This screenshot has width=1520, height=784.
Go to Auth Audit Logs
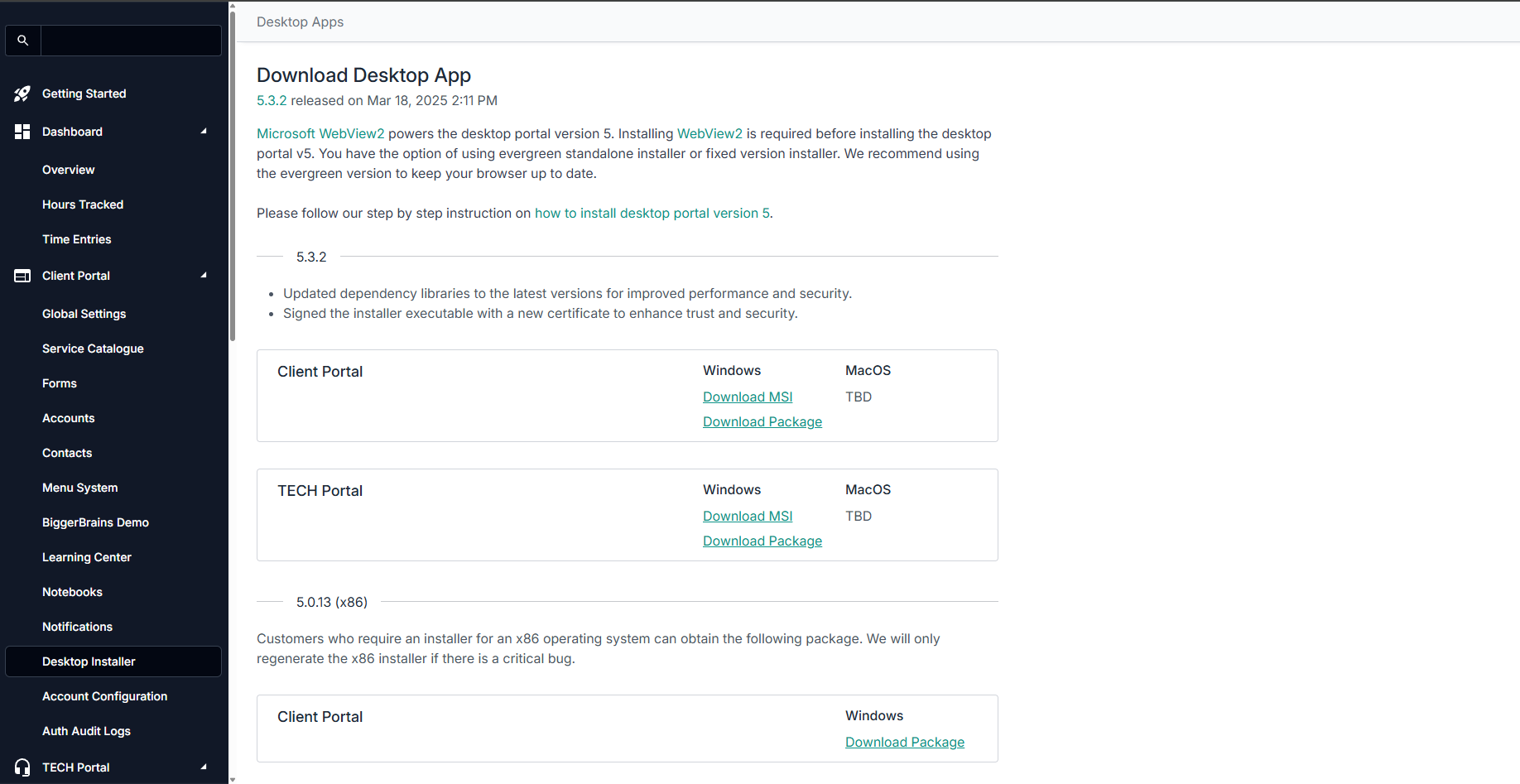[x=86, y=731]
